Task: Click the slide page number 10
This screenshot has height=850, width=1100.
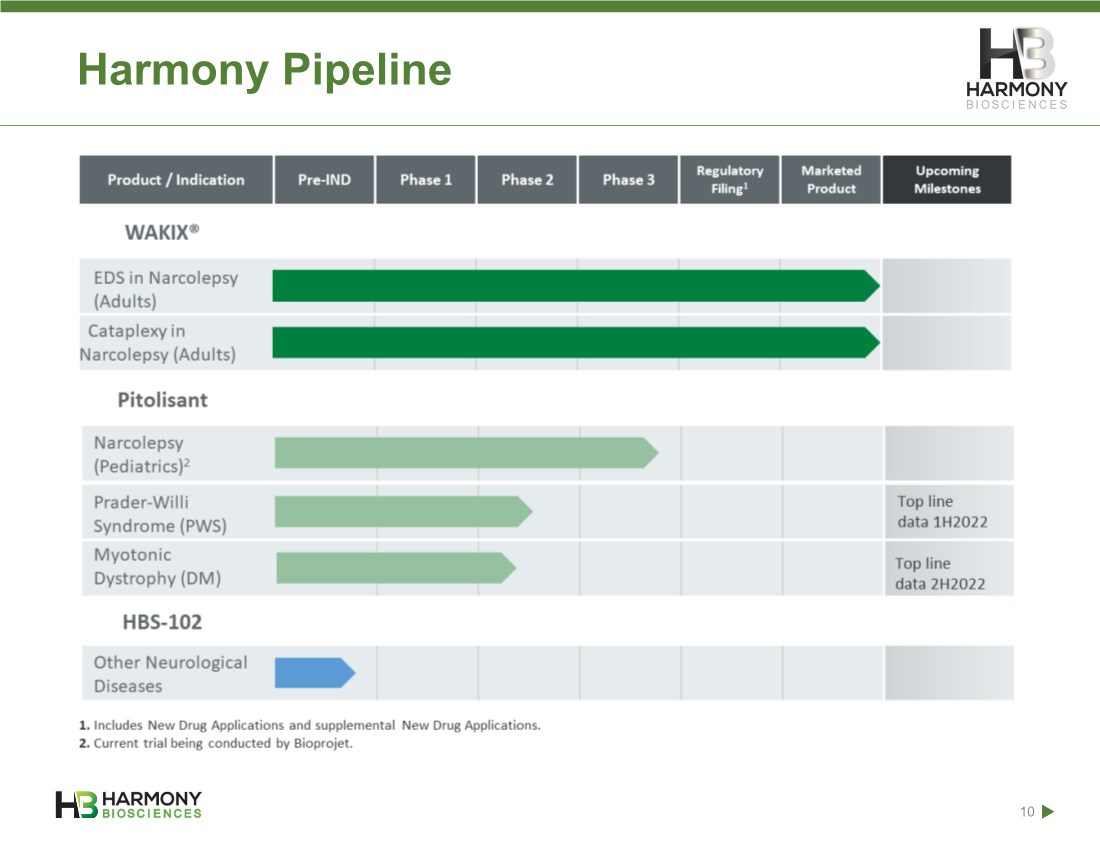Action: 1027,811
